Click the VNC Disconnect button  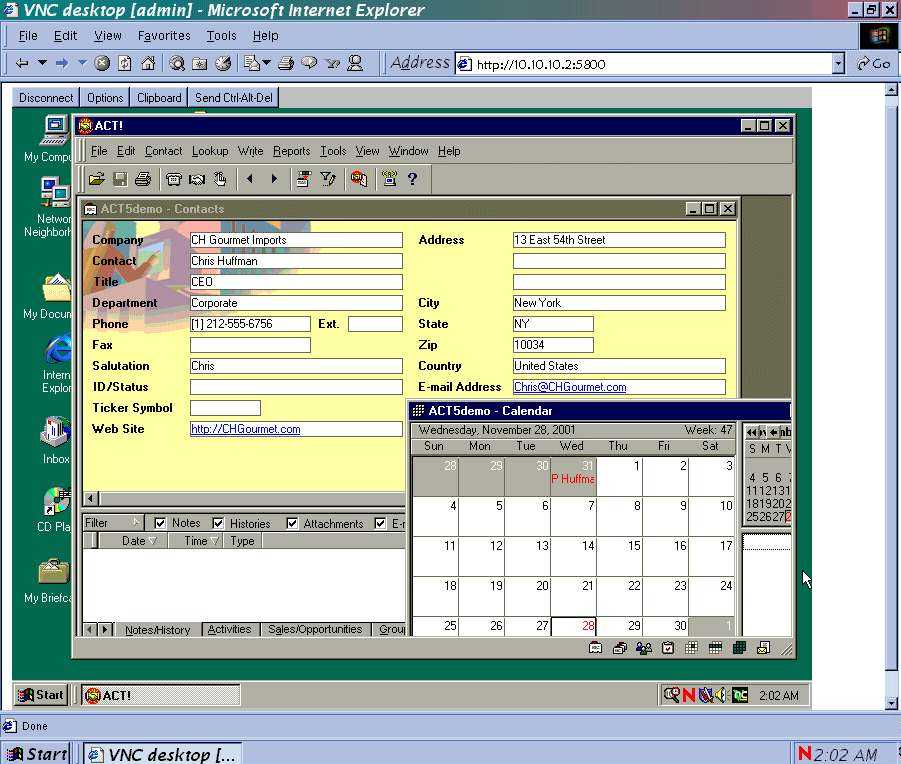(x=46, y=98)
